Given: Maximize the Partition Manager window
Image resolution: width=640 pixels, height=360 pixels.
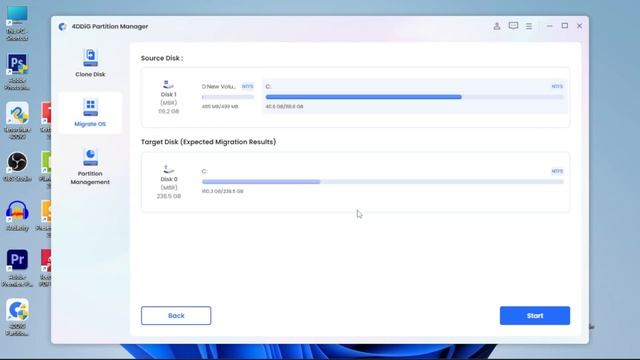Looking at the screenshot, I should click(x=564, y=26).
